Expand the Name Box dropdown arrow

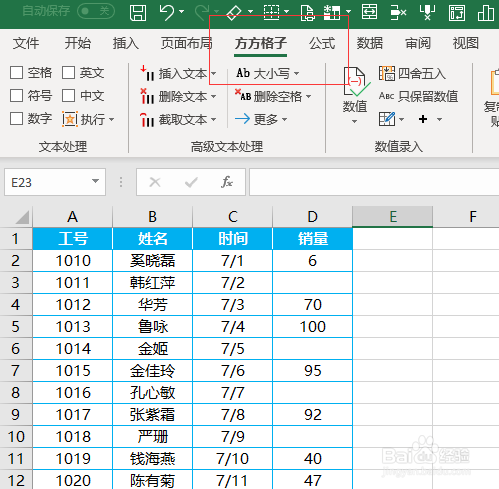95,181
